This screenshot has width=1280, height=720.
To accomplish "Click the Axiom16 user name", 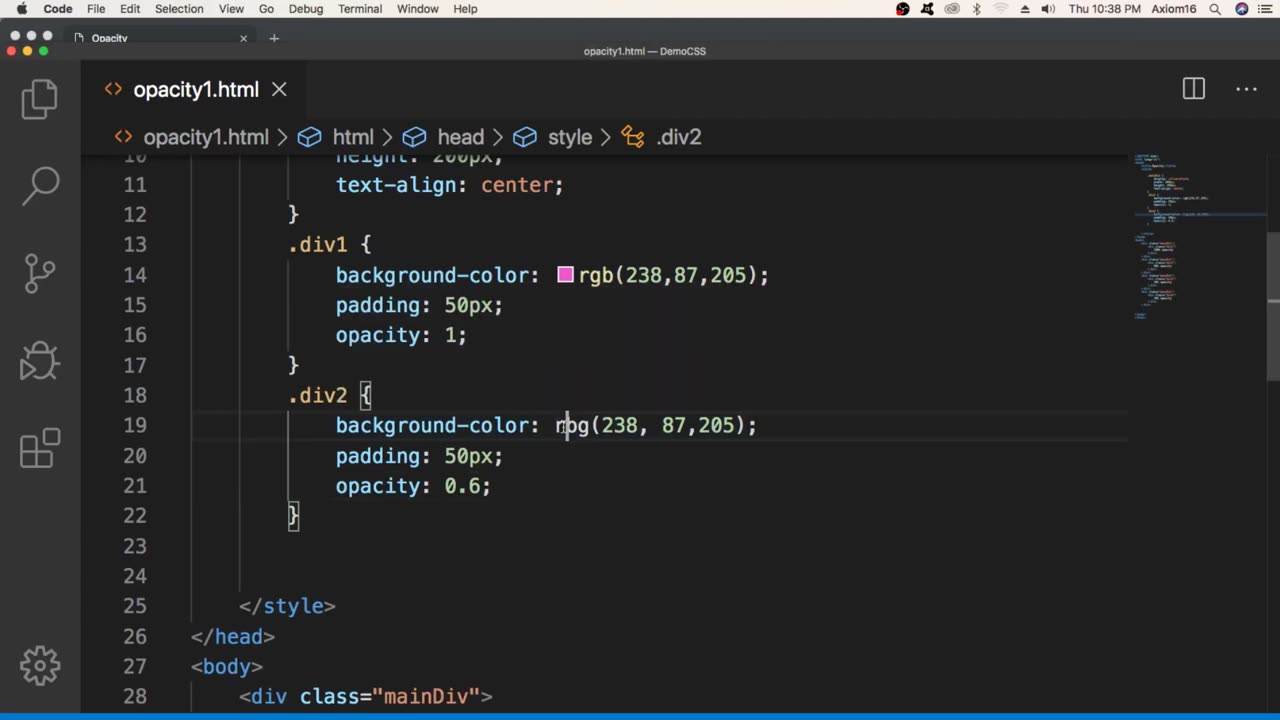I will click(1175, 9).
